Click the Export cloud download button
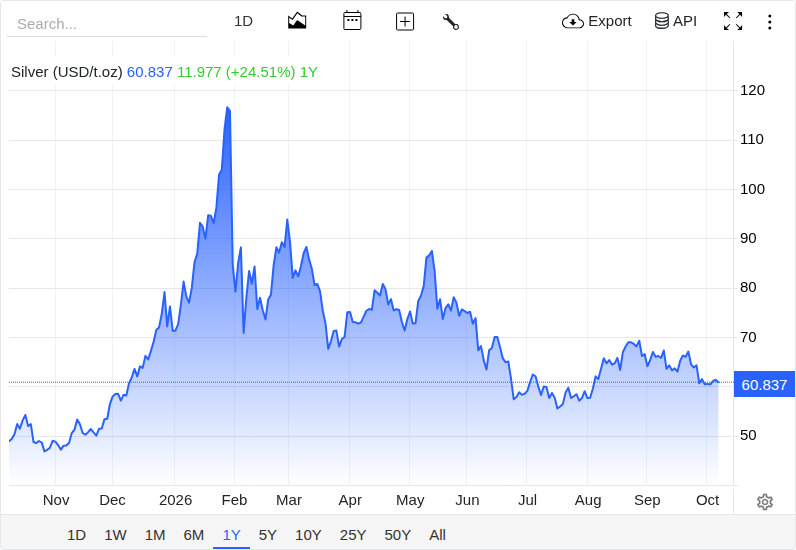796x550 pixels. (596, 21)
